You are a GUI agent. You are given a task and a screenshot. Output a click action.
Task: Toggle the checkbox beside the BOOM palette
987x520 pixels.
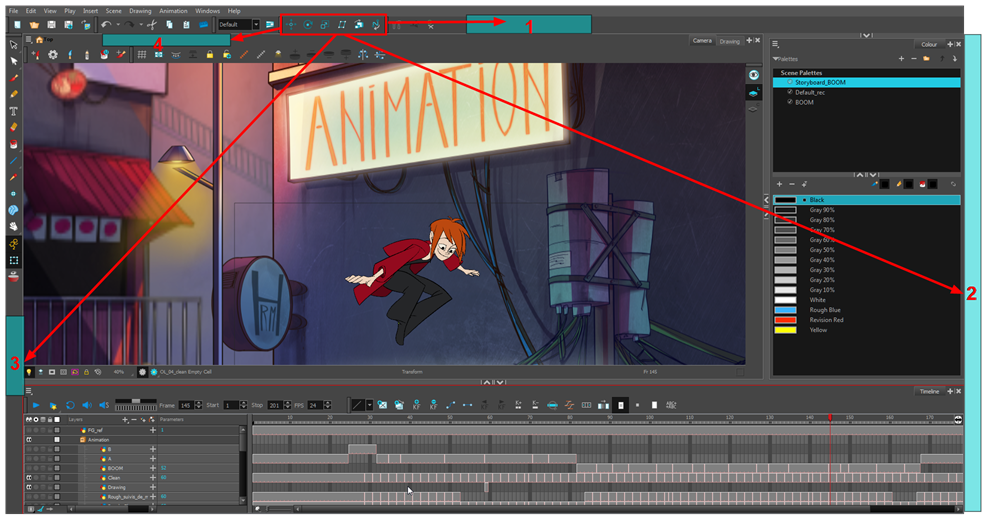pos(790,102)
